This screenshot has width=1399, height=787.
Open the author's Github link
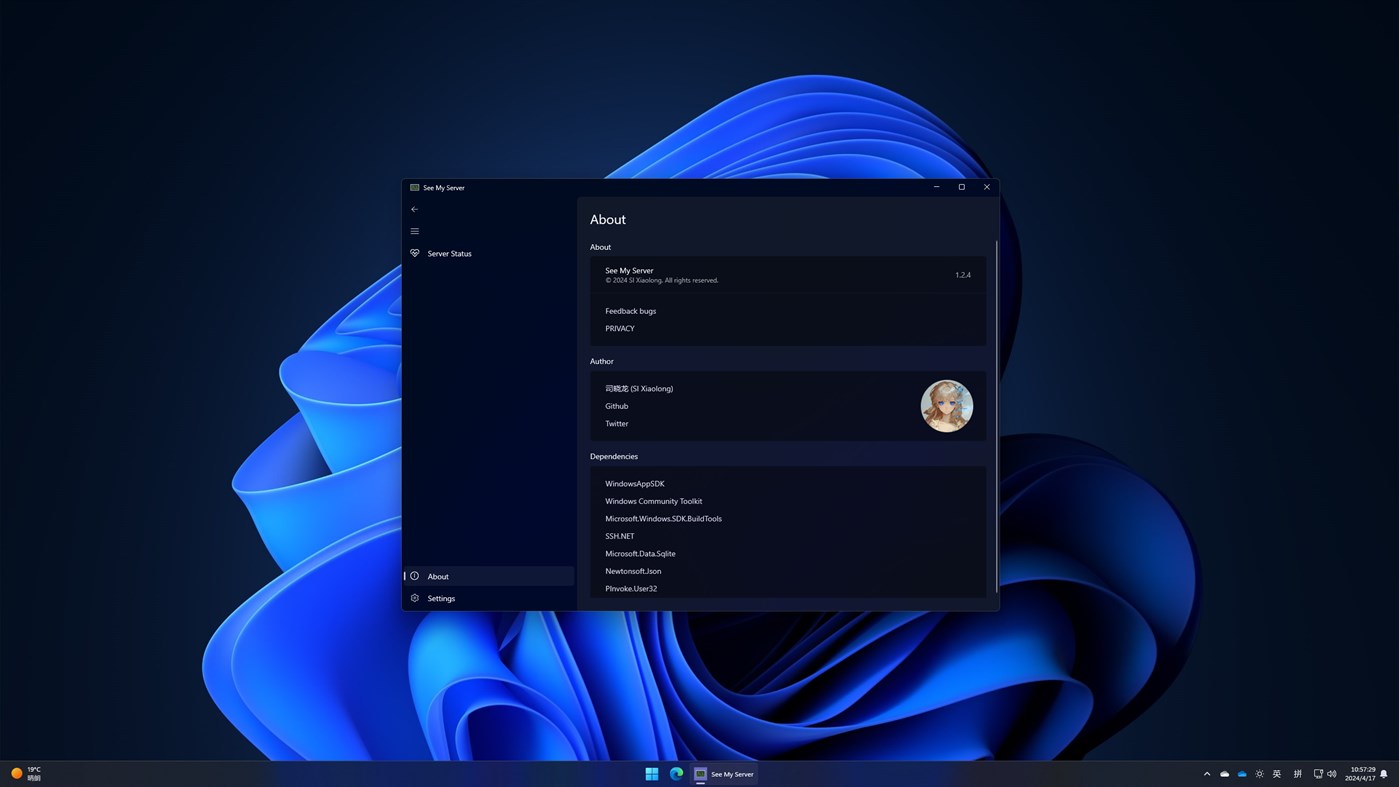[616, 406]
